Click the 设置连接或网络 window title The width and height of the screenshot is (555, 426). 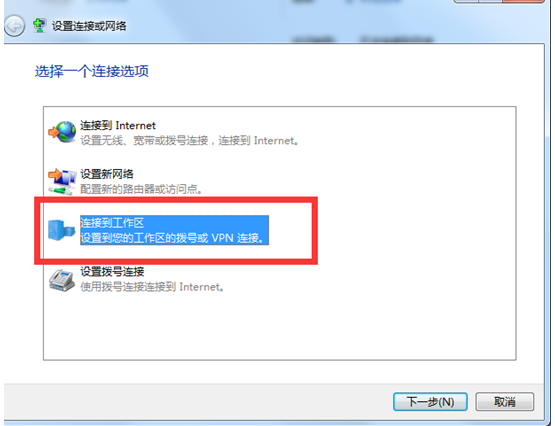[89, 26]
